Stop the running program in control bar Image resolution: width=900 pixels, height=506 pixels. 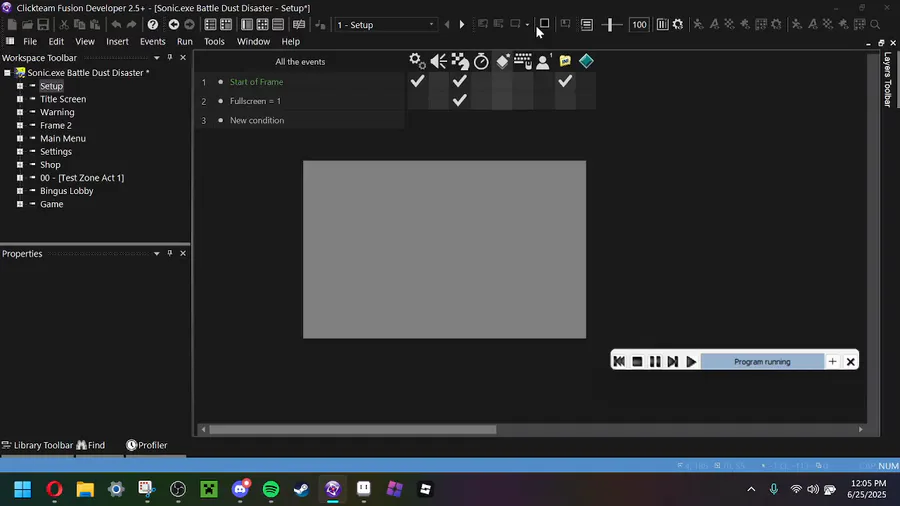[x=637, y=361]
